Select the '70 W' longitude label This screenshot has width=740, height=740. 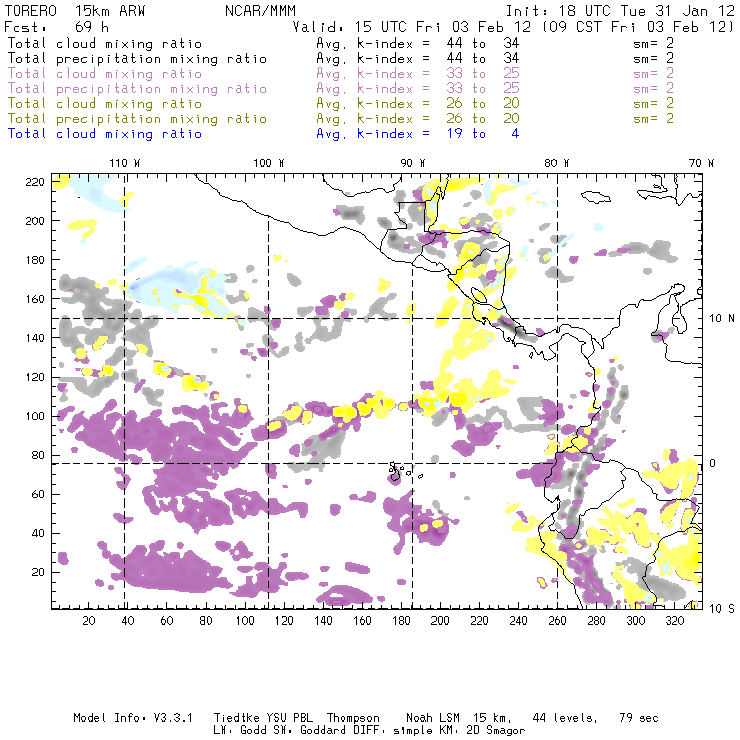point(701,163)
